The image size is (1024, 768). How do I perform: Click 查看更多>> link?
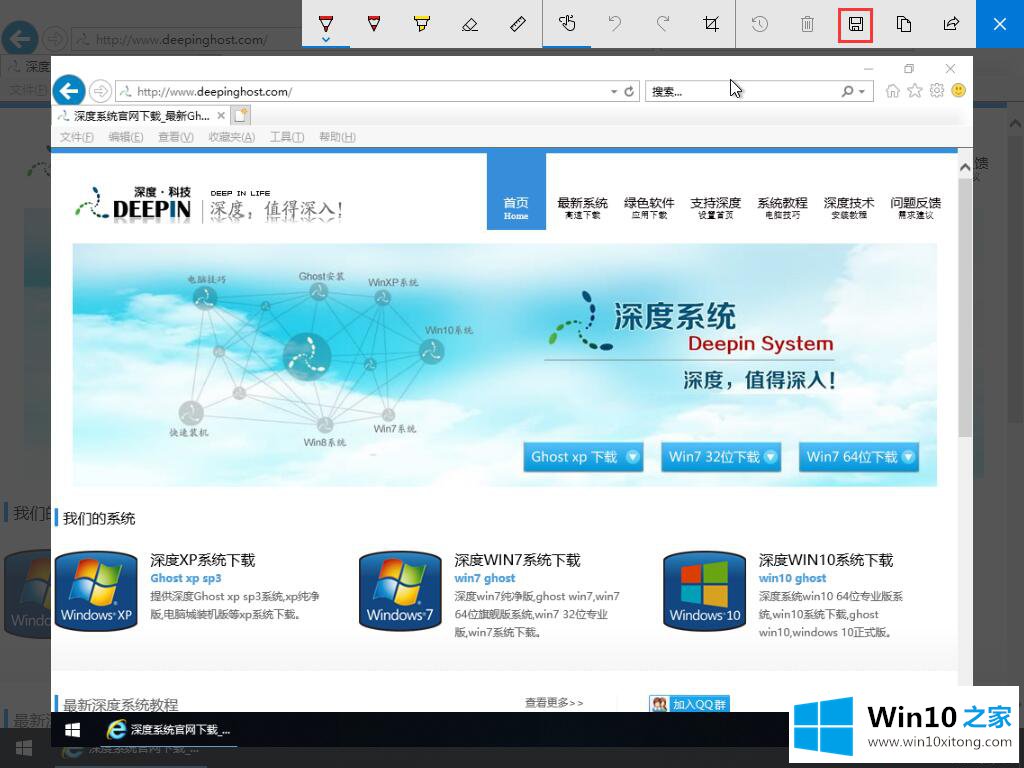coord(554,703)
